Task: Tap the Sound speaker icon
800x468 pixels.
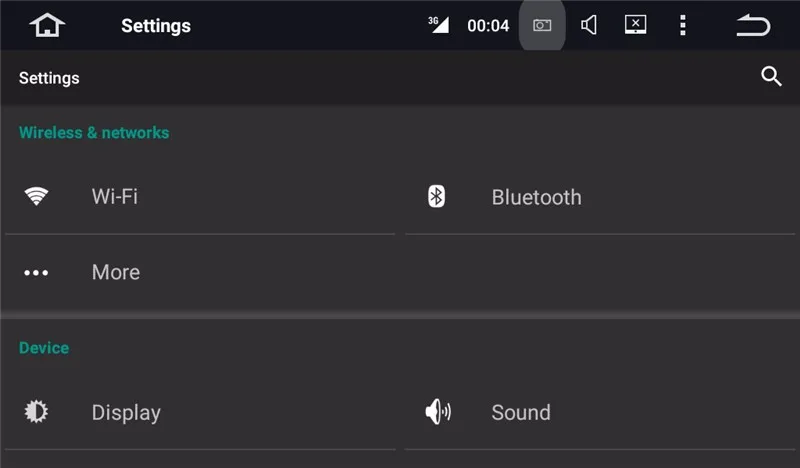Action: 437,412
